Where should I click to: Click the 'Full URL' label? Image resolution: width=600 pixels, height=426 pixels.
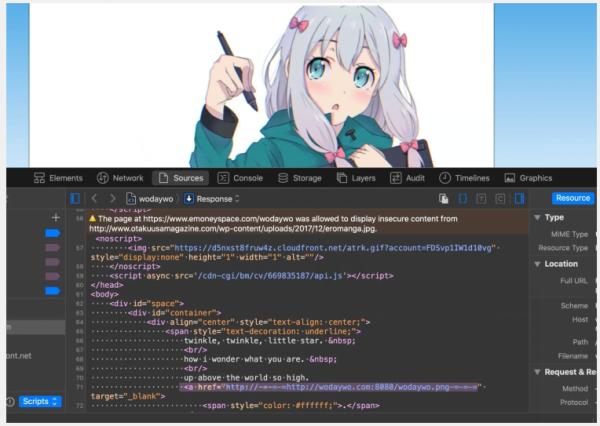(x=574, y=281)
